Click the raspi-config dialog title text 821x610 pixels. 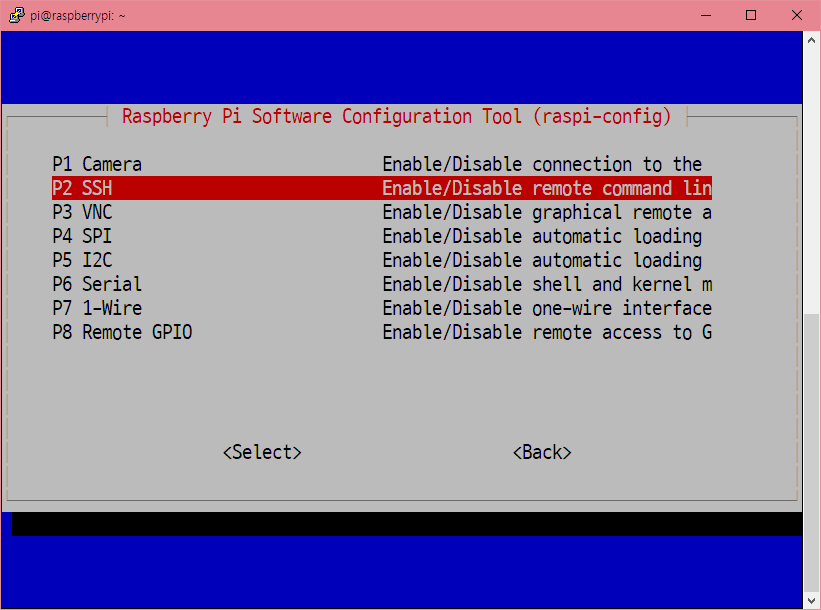click(396, 116)
